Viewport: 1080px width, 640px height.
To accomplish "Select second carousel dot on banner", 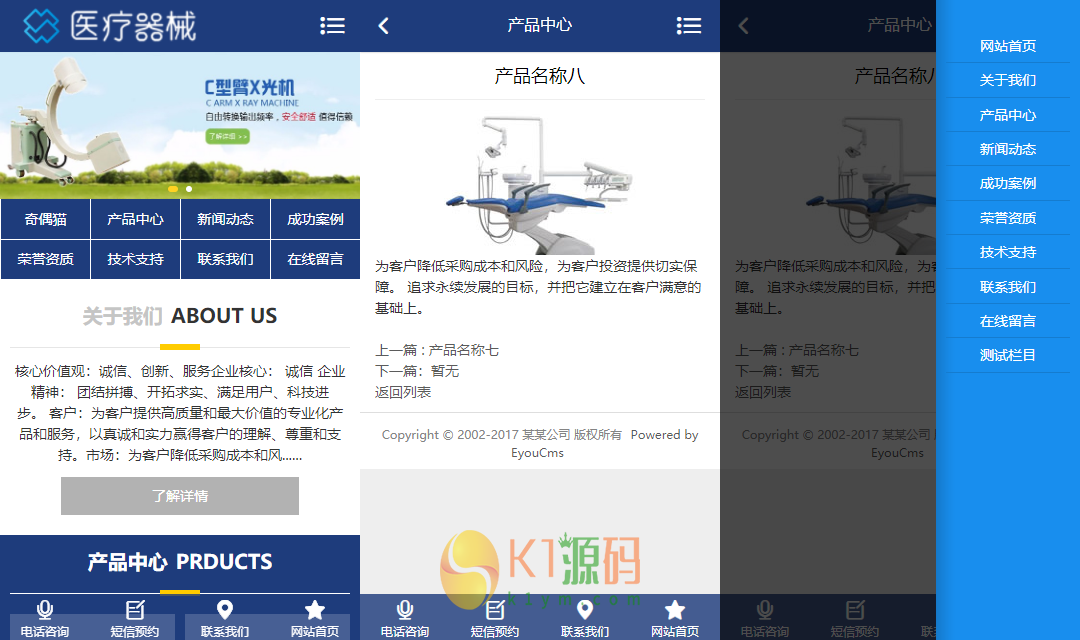I will (x=189, y=189).
